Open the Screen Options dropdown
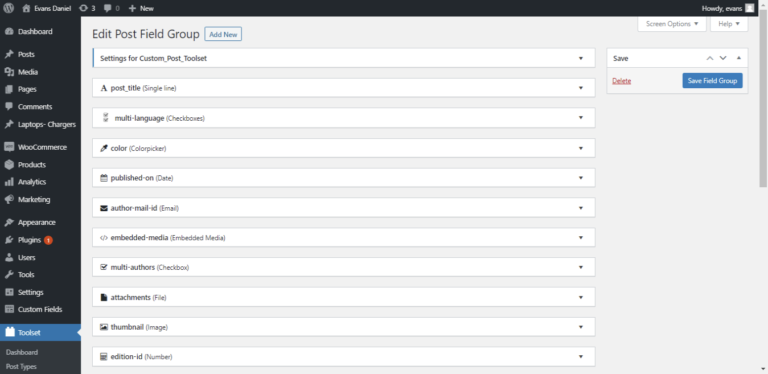The height and width of the screenshot is (374, 768). point(672,24)
